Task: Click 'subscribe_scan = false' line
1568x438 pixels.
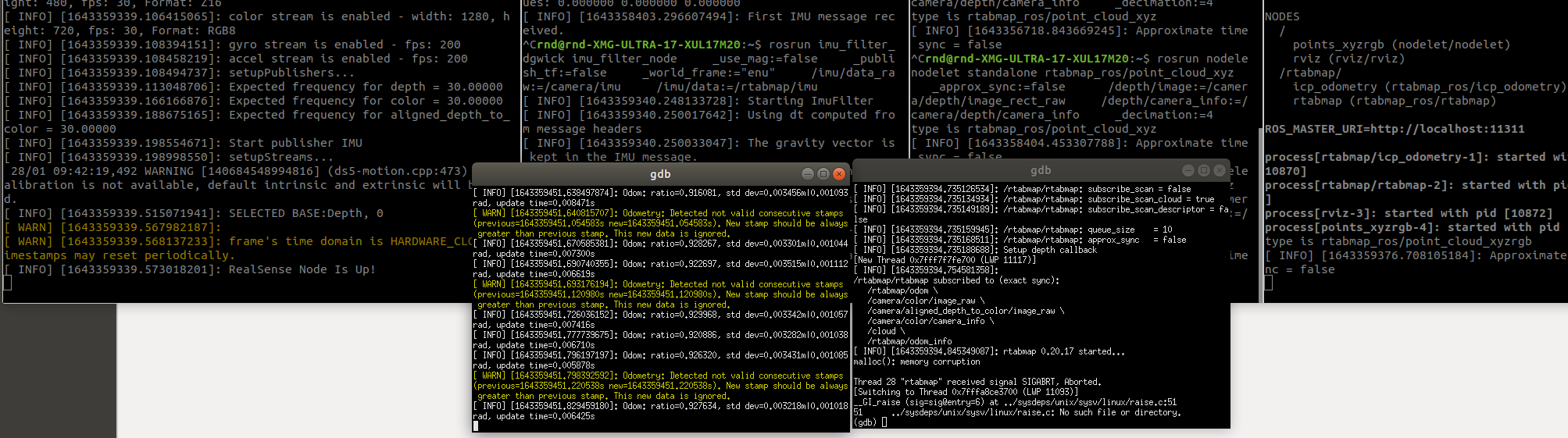Action: (x=1022, y=189)
